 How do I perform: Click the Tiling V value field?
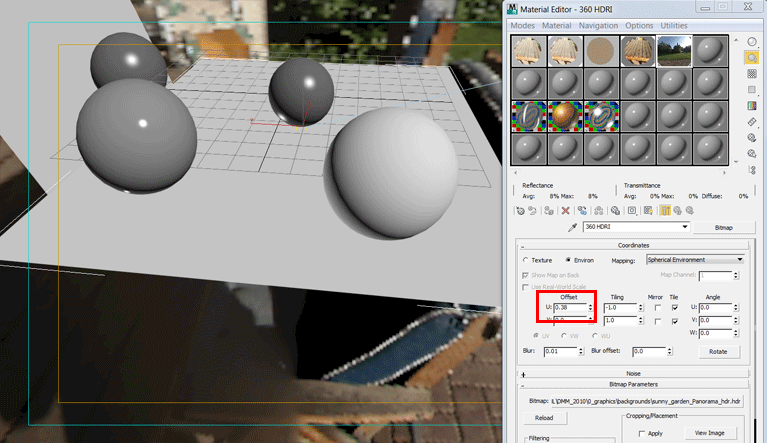tap(620, 321)
